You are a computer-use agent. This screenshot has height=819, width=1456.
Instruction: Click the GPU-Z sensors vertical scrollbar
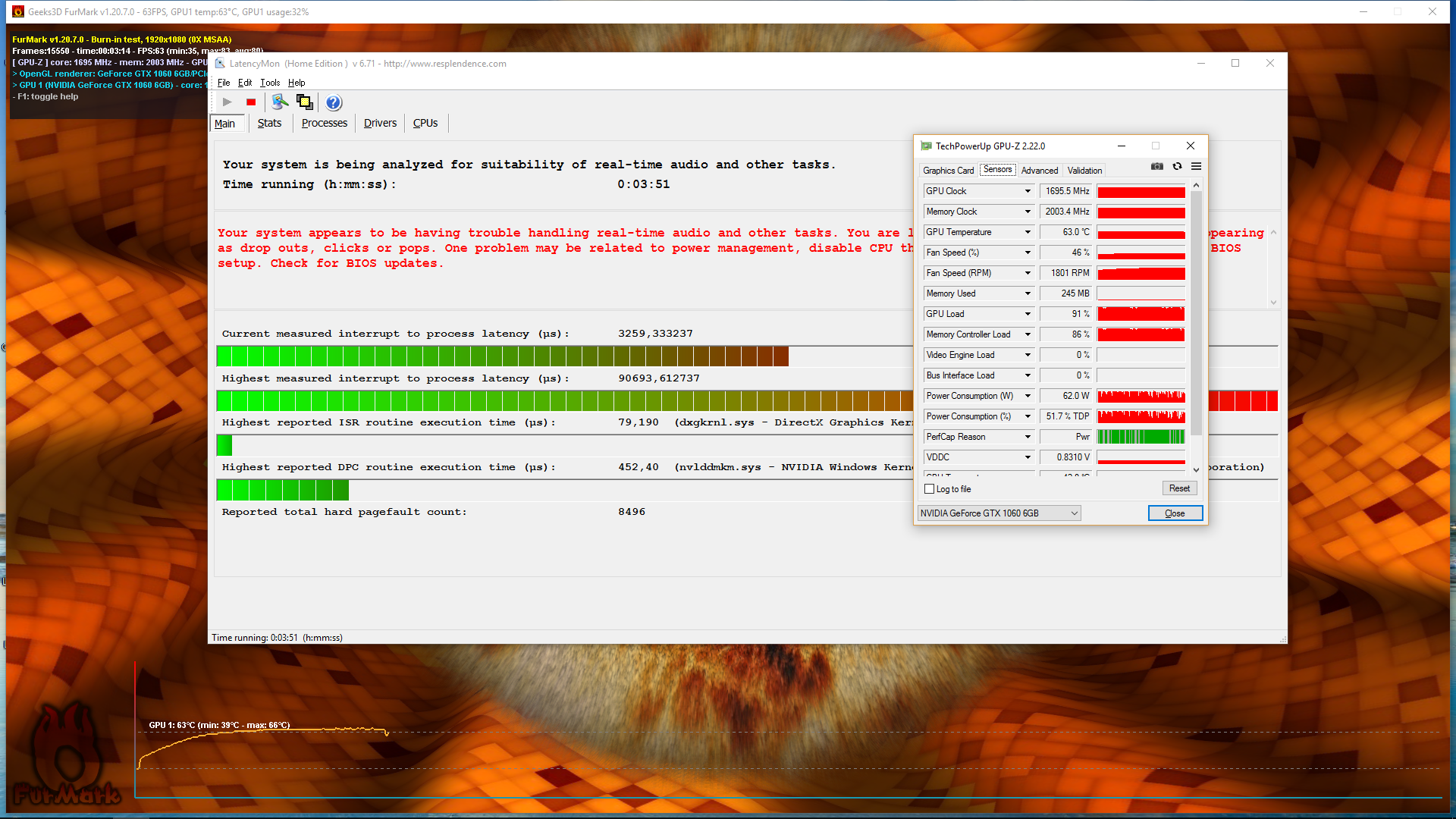(1196, 311)
